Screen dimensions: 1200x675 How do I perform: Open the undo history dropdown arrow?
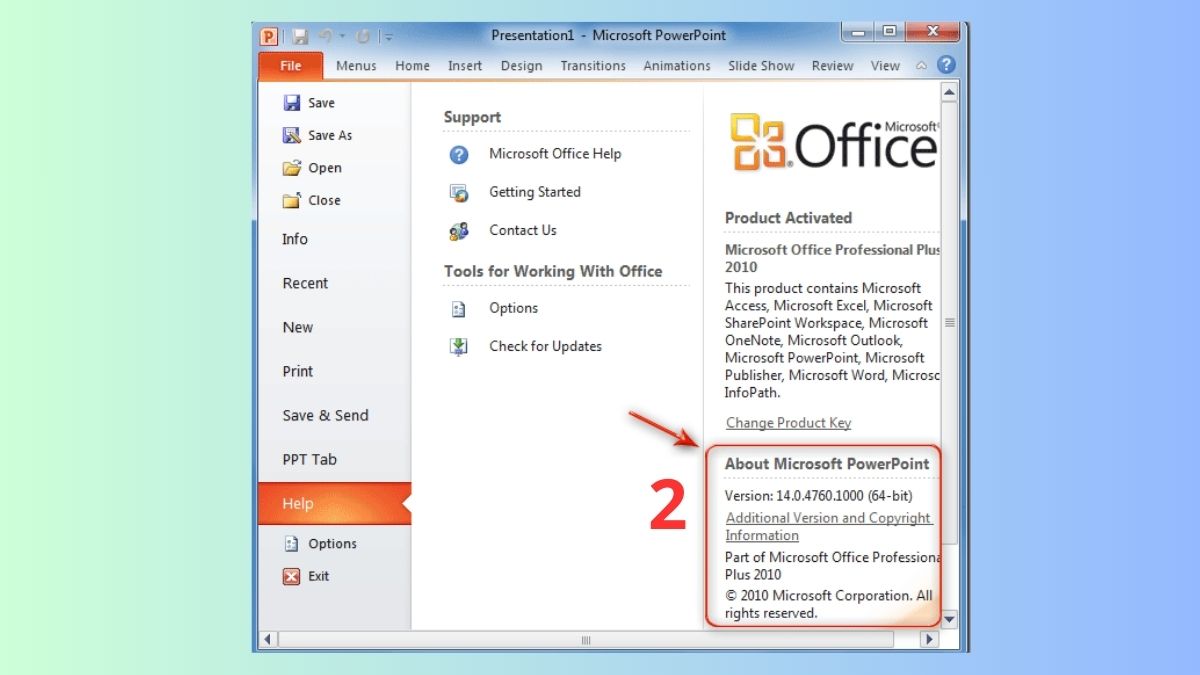coord(342,37)
